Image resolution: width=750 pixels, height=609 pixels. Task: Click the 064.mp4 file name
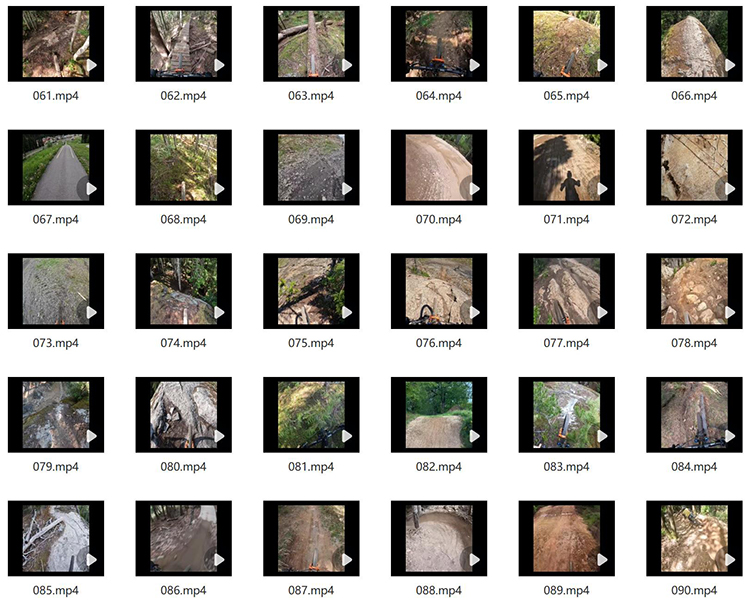(x=439, y=96)
